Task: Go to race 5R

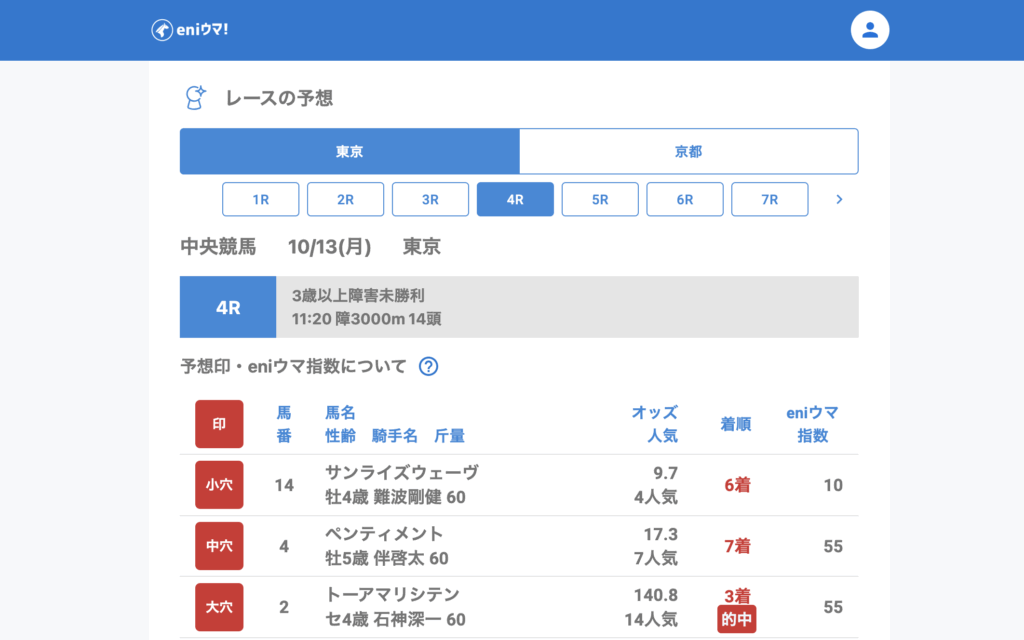Action: [x=600, y=199]
